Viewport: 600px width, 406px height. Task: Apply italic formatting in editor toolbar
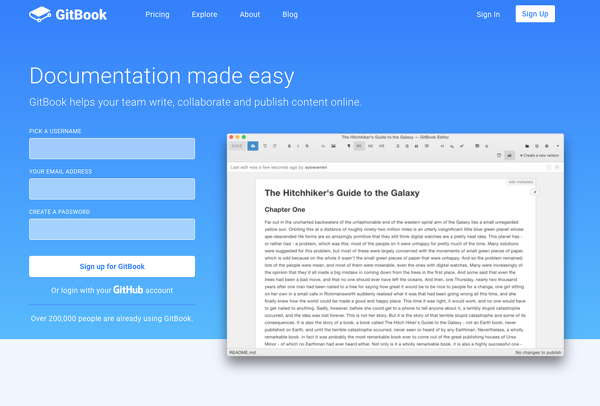tap(298, 146)
